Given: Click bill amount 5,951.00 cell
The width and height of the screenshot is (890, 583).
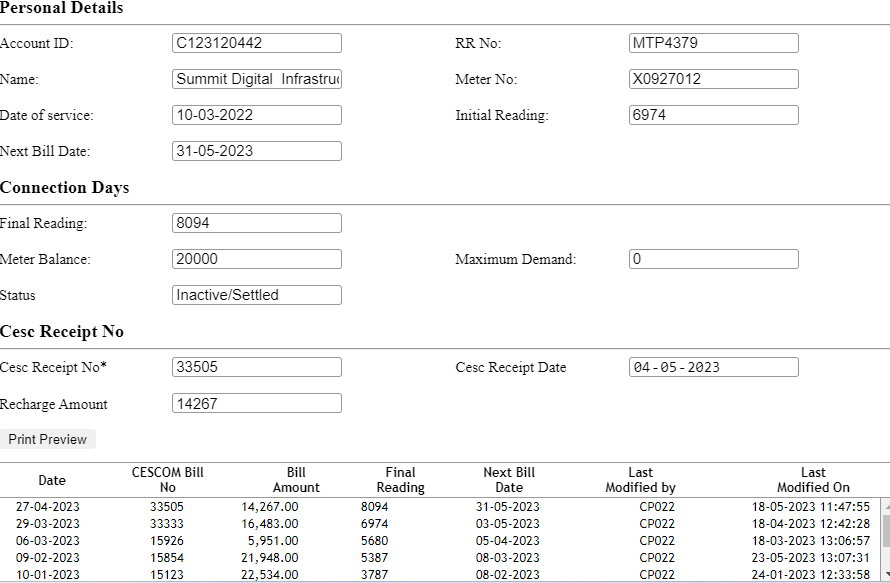Looking at the screenshot, I should pyautogui.click(x=273, y=541).
